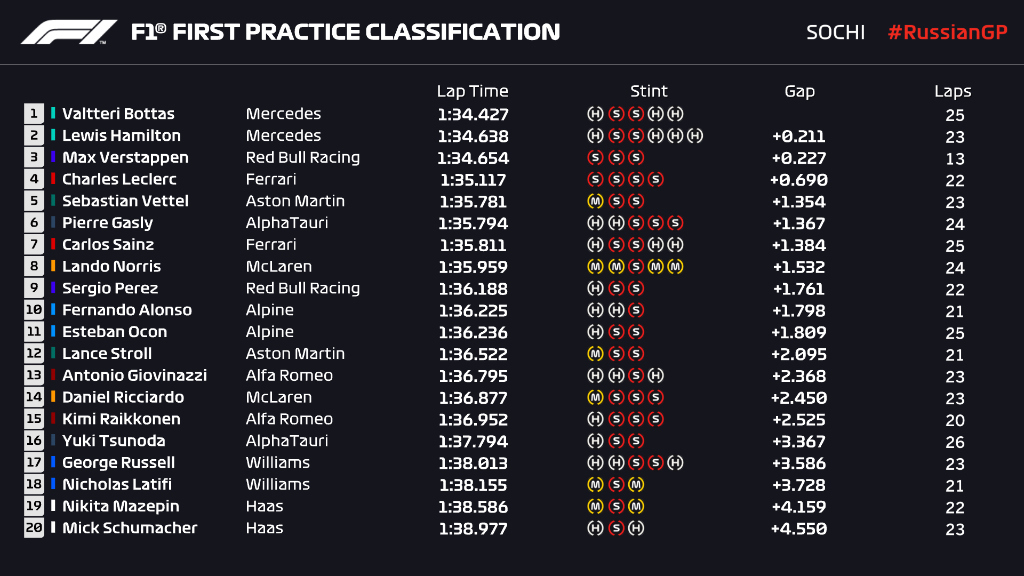Click the F1 logo

(x=69, y=32)
